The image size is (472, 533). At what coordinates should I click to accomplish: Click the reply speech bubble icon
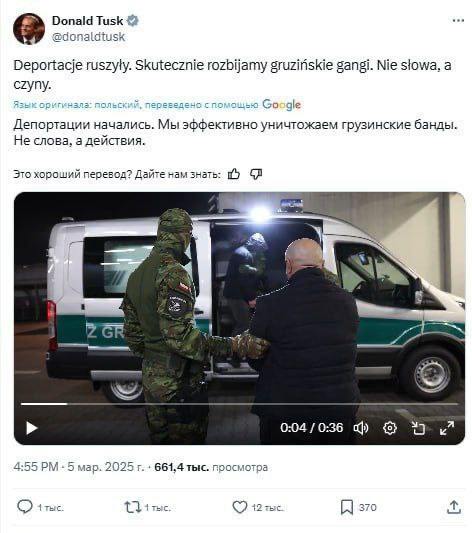[x=25, y=507]
